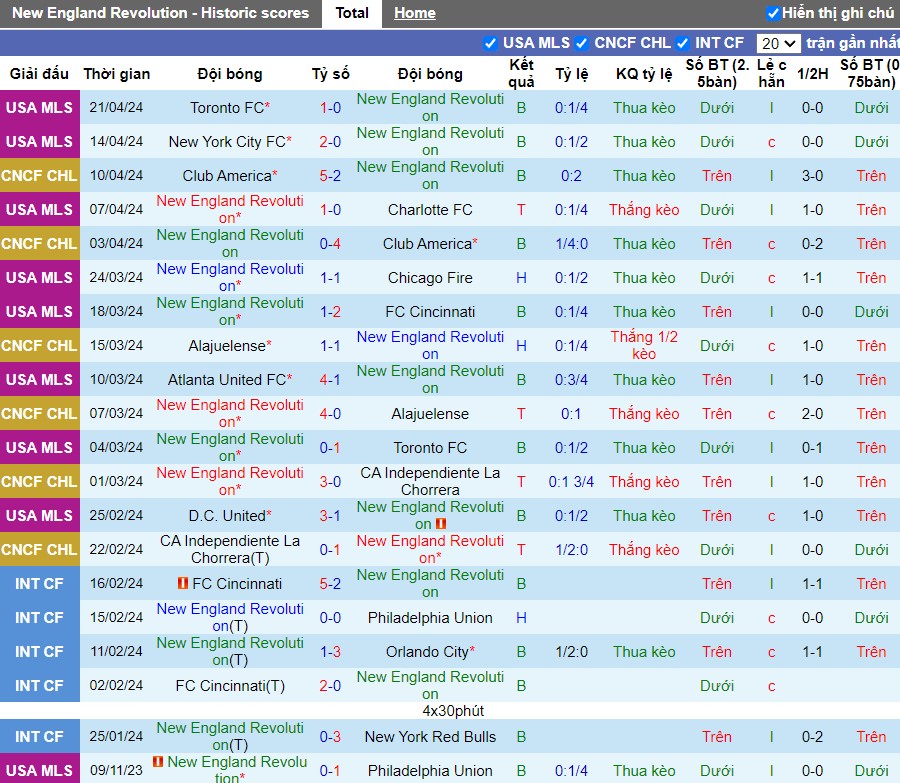Click the red card icon in 09/11/23 row

[157, 762]
